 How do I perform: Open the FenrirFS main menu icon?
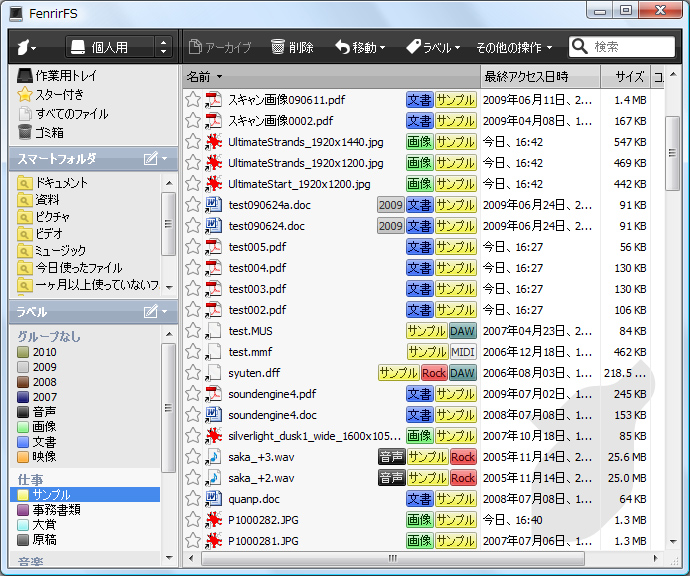pyautogui.click(x=26, y=47)
